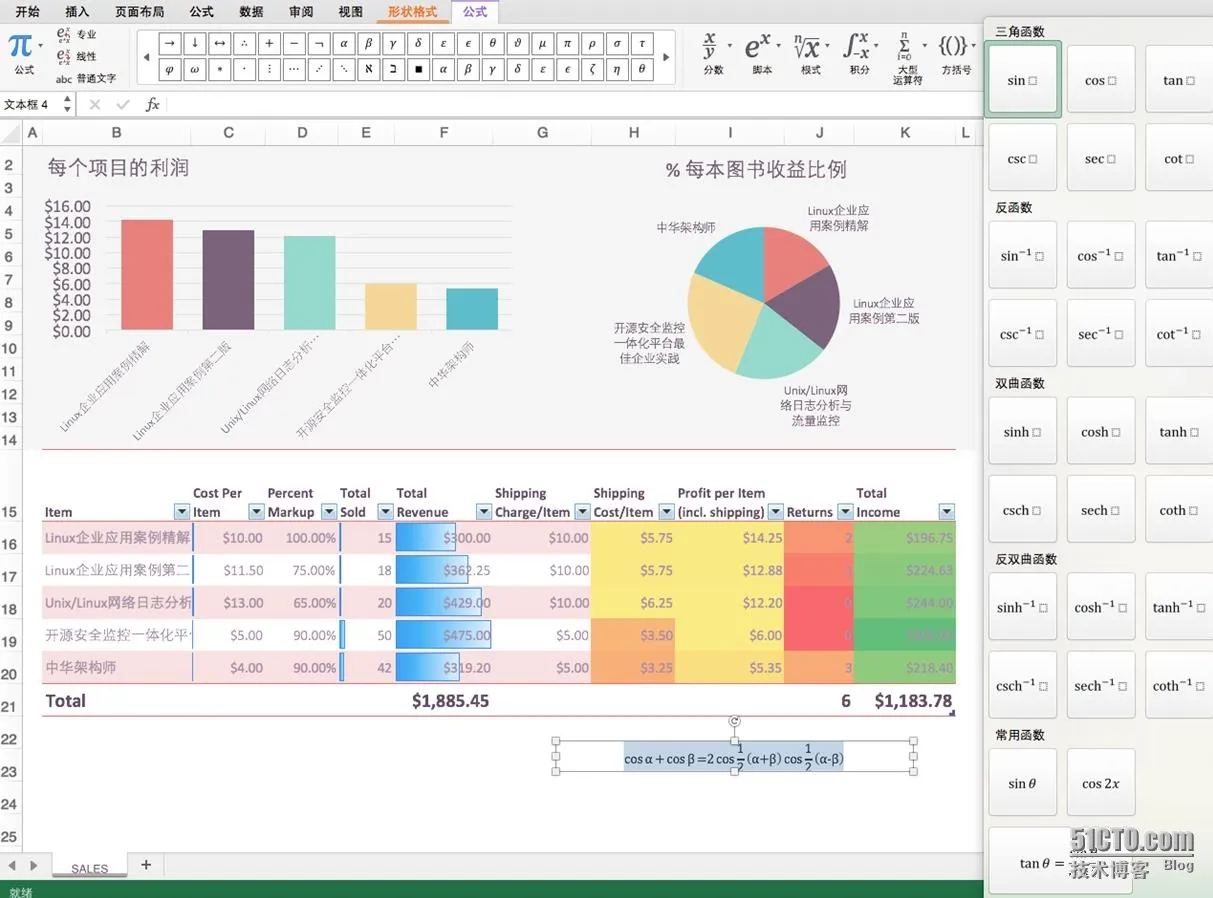The height and width of the screenshot is (898, 1213).
Task: Open the 方括号 bracket dropdown
Action: tap(957, 52)
